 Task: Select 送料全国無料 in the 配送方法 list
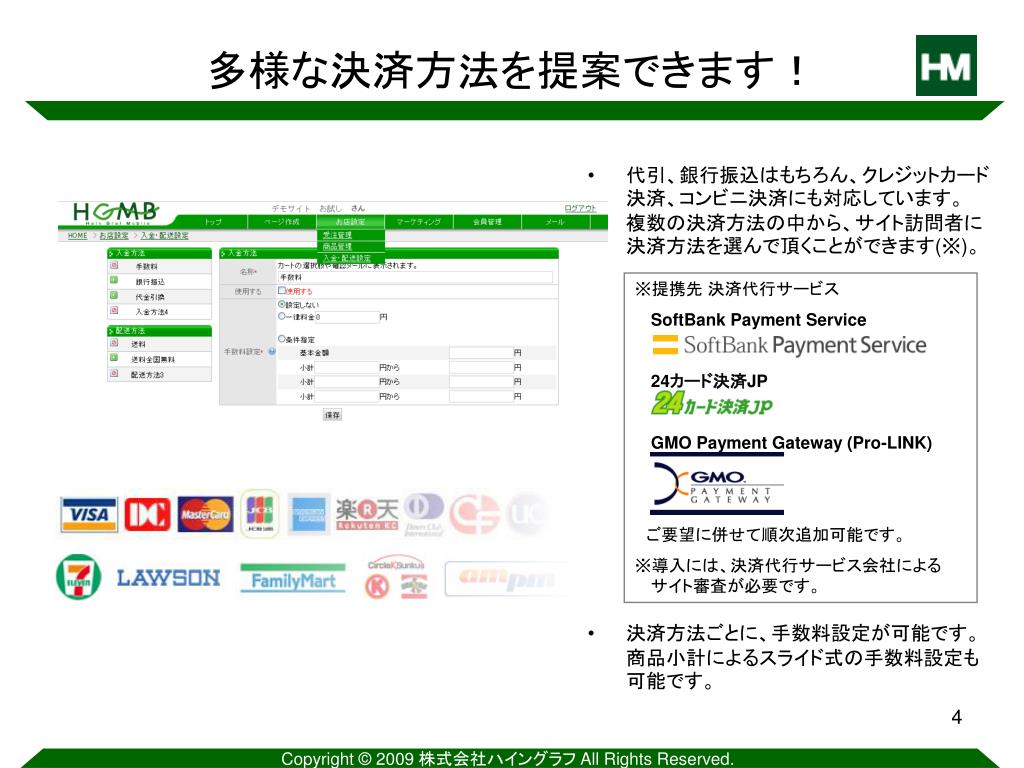[159, 359]
